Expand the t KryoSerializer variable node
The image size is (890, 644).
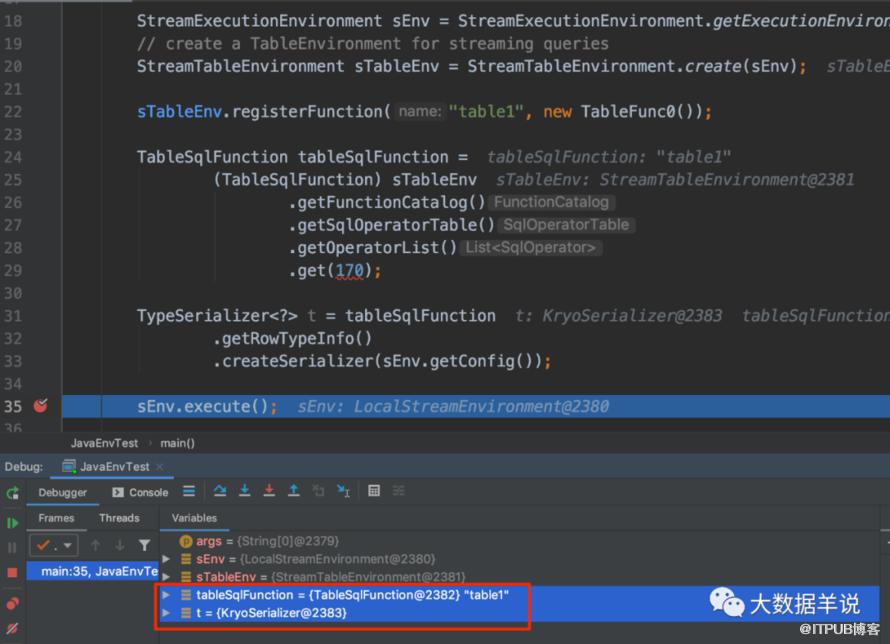tap(166, 613)
